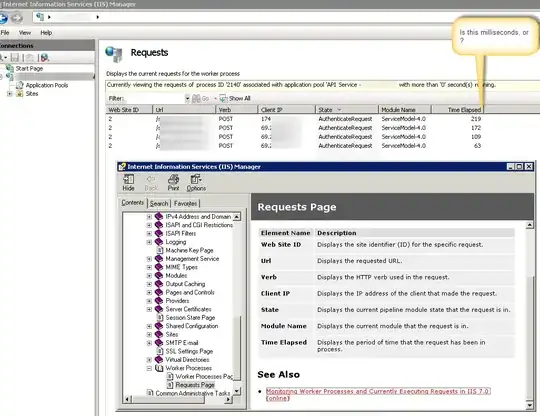540x416 pixels.
Task: Select Application Pools node
Action: tap(47, 85)
